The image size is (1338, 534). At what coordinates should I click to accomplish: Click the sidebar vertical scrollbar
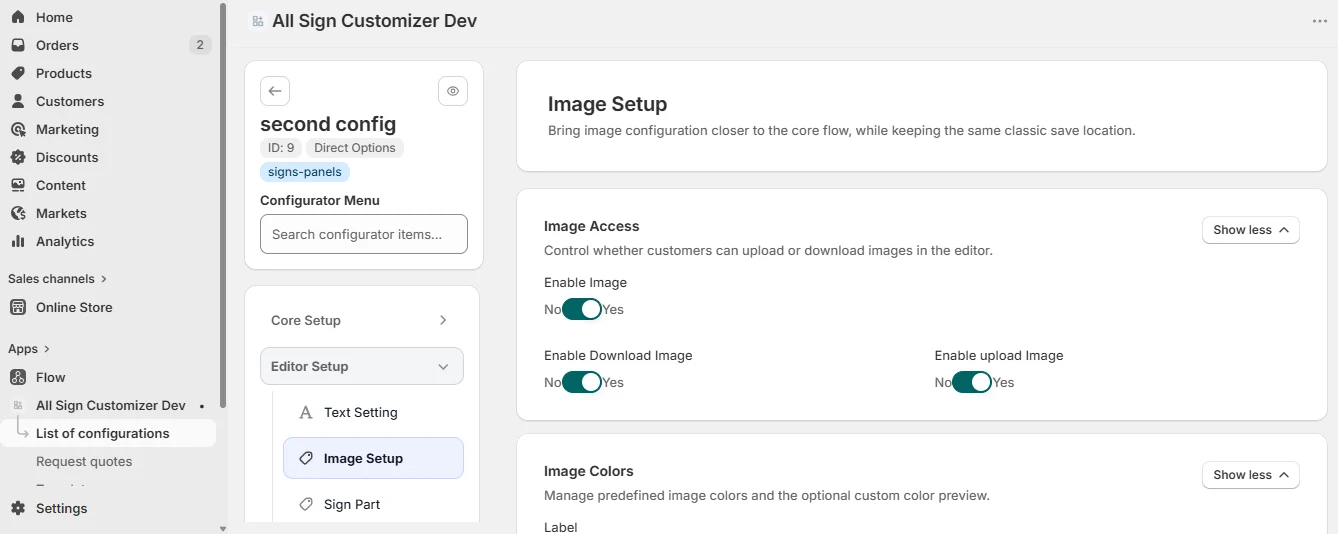pyautogui.click(x=222, y=205)
